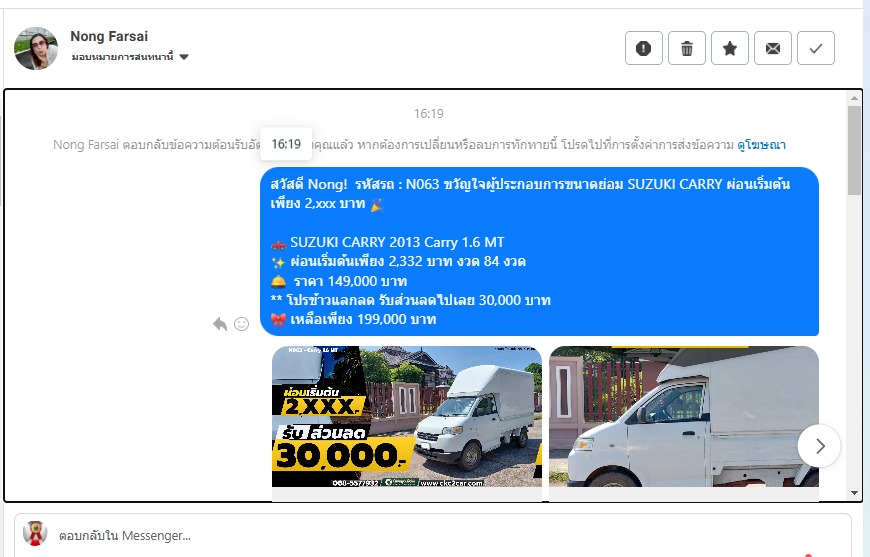Open second white truck side photo
Image resolution: width=870 pixels, height=557 pixels.
tap(684, 417)
